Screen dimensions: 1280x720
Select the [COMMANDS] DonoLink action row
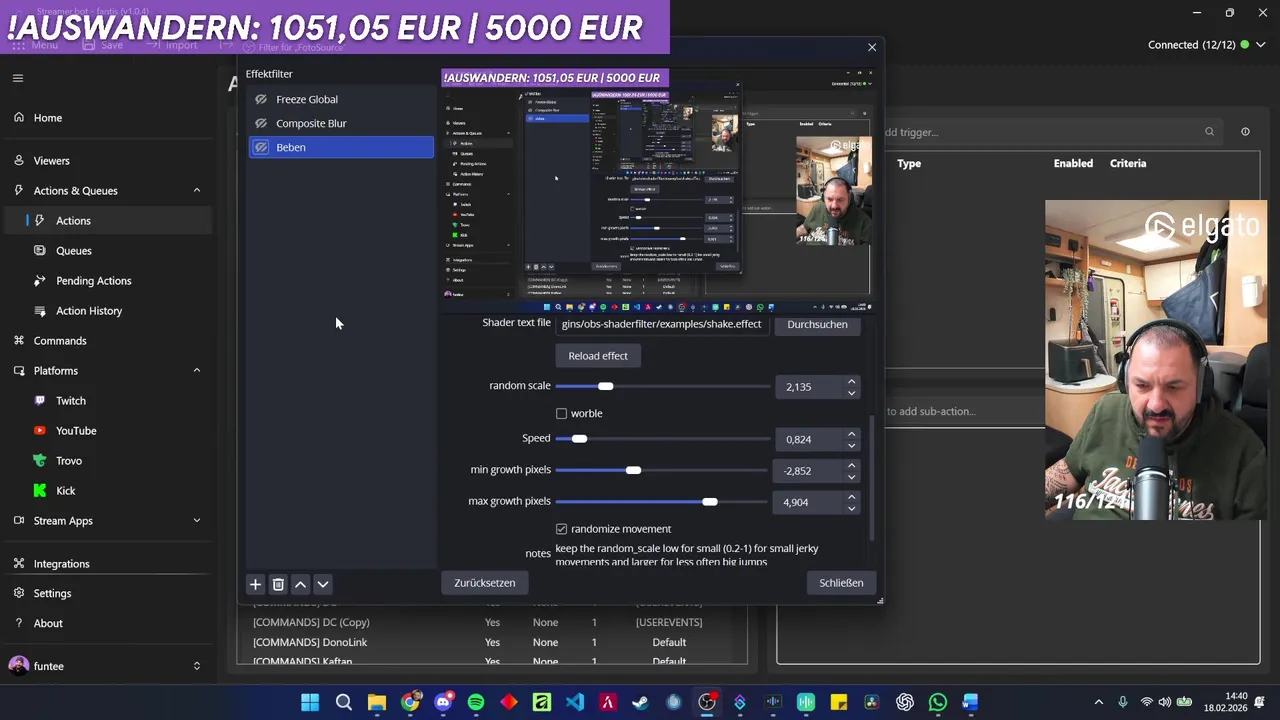(492, 642)
